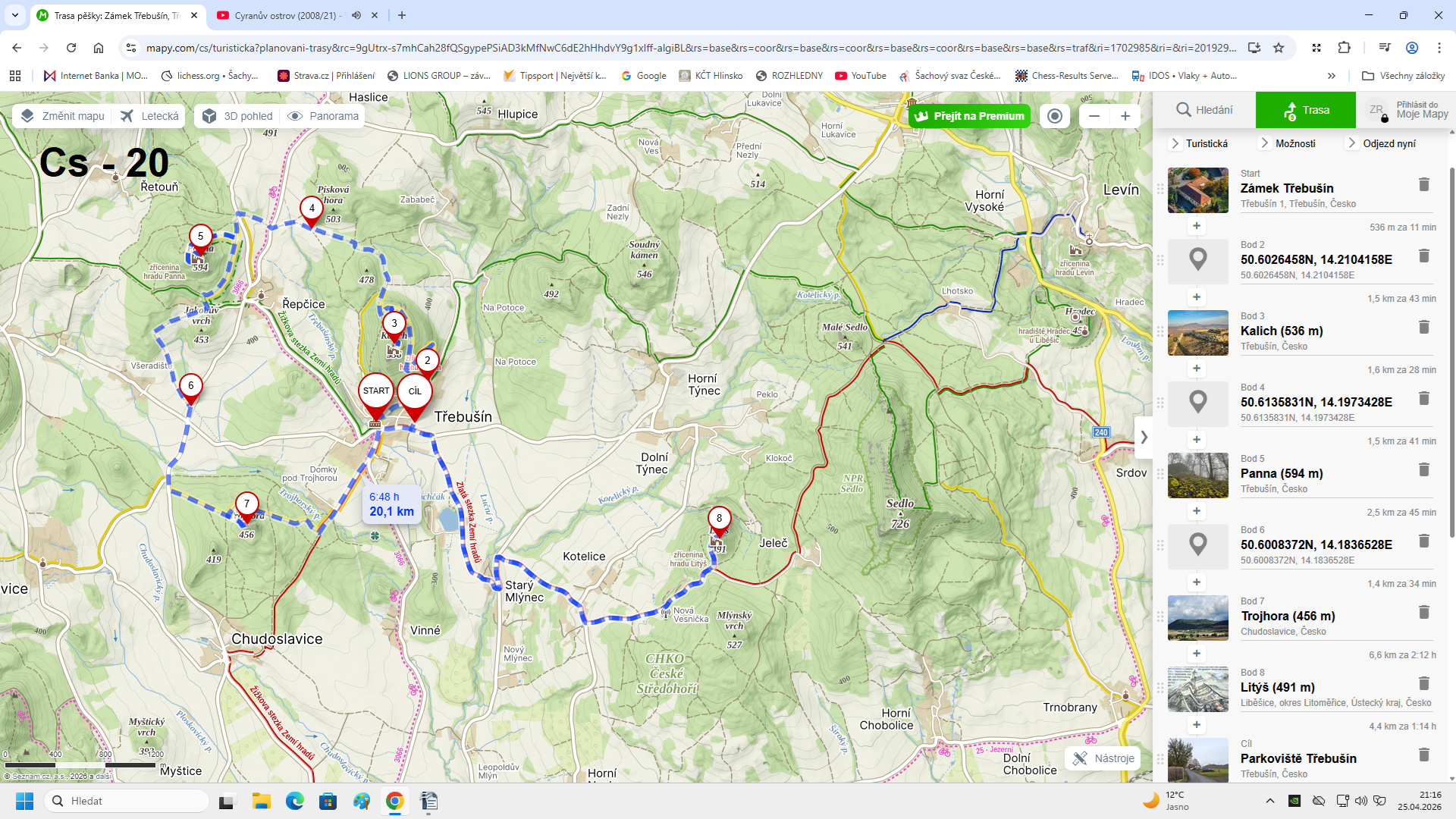The height and width of the screenshot is (819, 1456).
Task: Delete the Lityš (491 m) waypoint
Action: click(x=1423, y=683)
